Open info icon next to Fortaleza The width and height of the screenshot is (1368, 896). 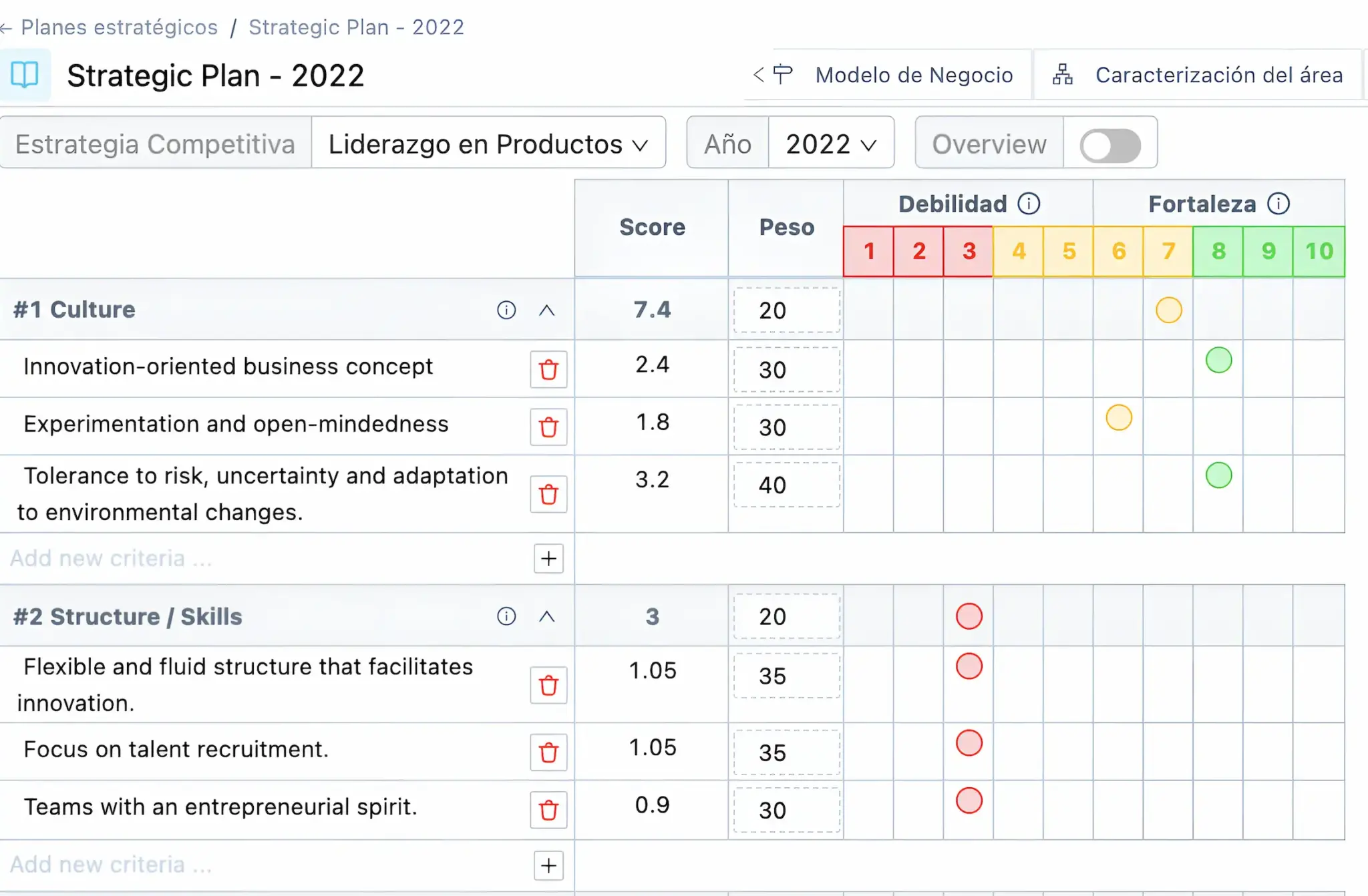tap(1278, 204)
